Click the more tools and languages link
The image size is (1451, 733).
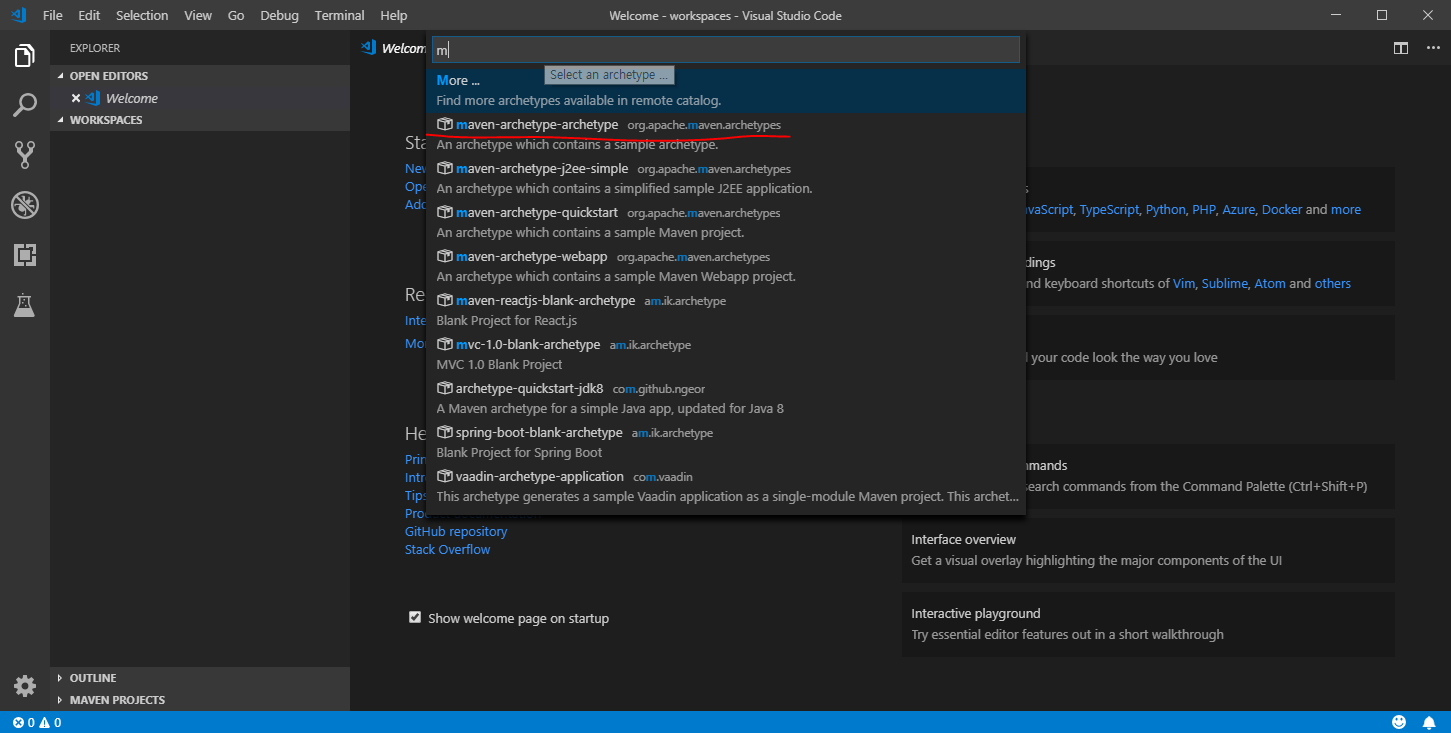coord(1346,209)
